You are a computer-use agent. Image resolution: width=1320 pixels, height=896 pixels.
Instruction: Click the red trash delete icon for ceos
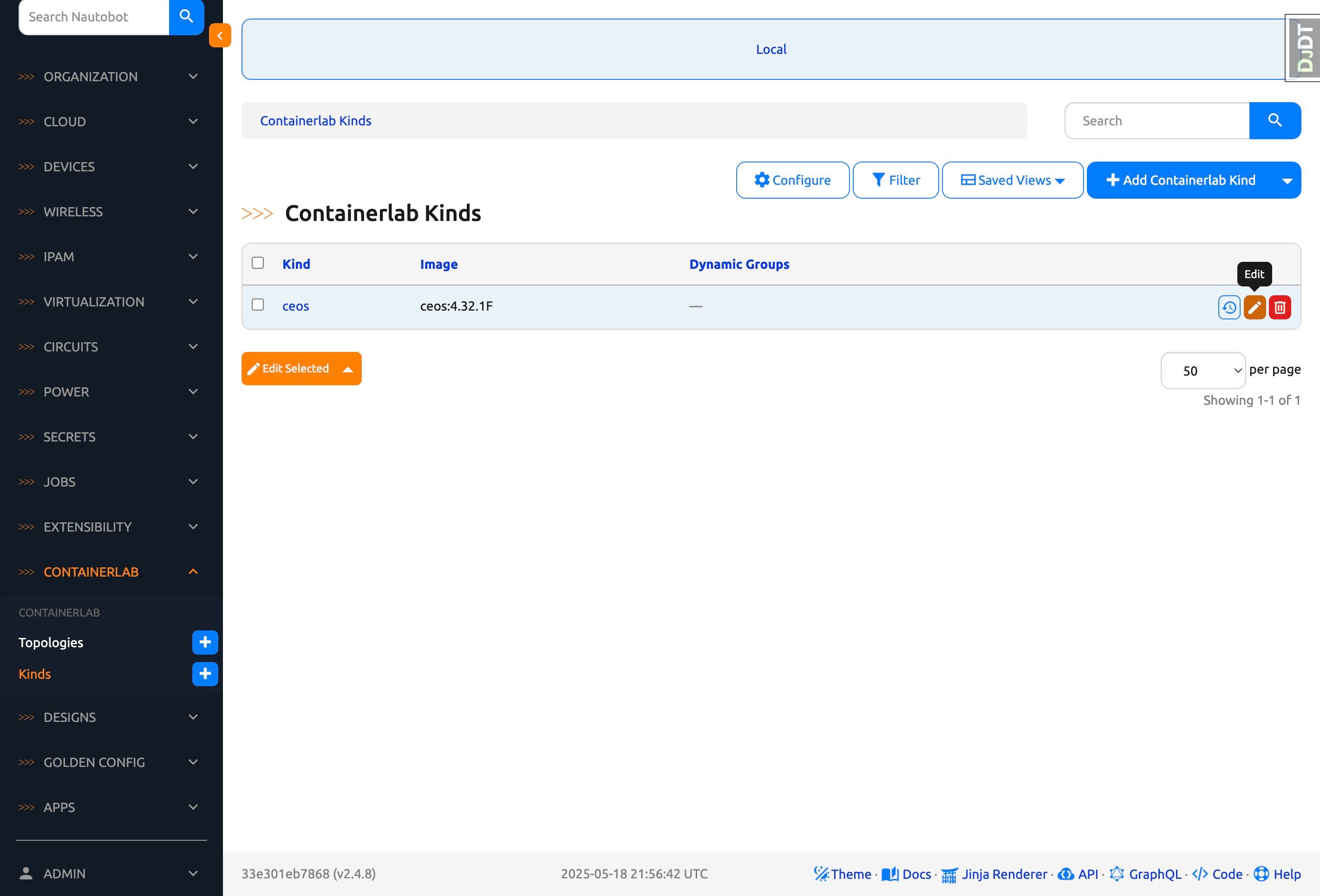point(1280,307)
